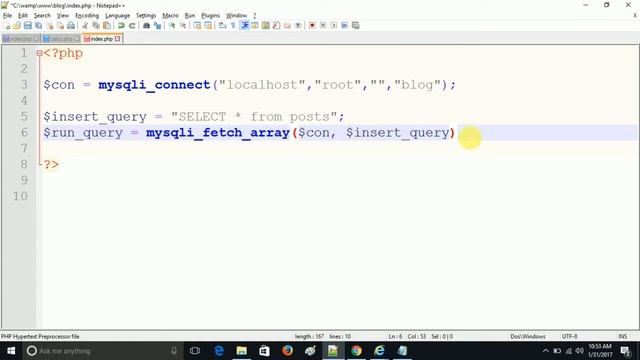Viewport: 640px width, 360px height.
Task: Toggle Show All Characters paragraph icon
Action: tap(233, 26)
